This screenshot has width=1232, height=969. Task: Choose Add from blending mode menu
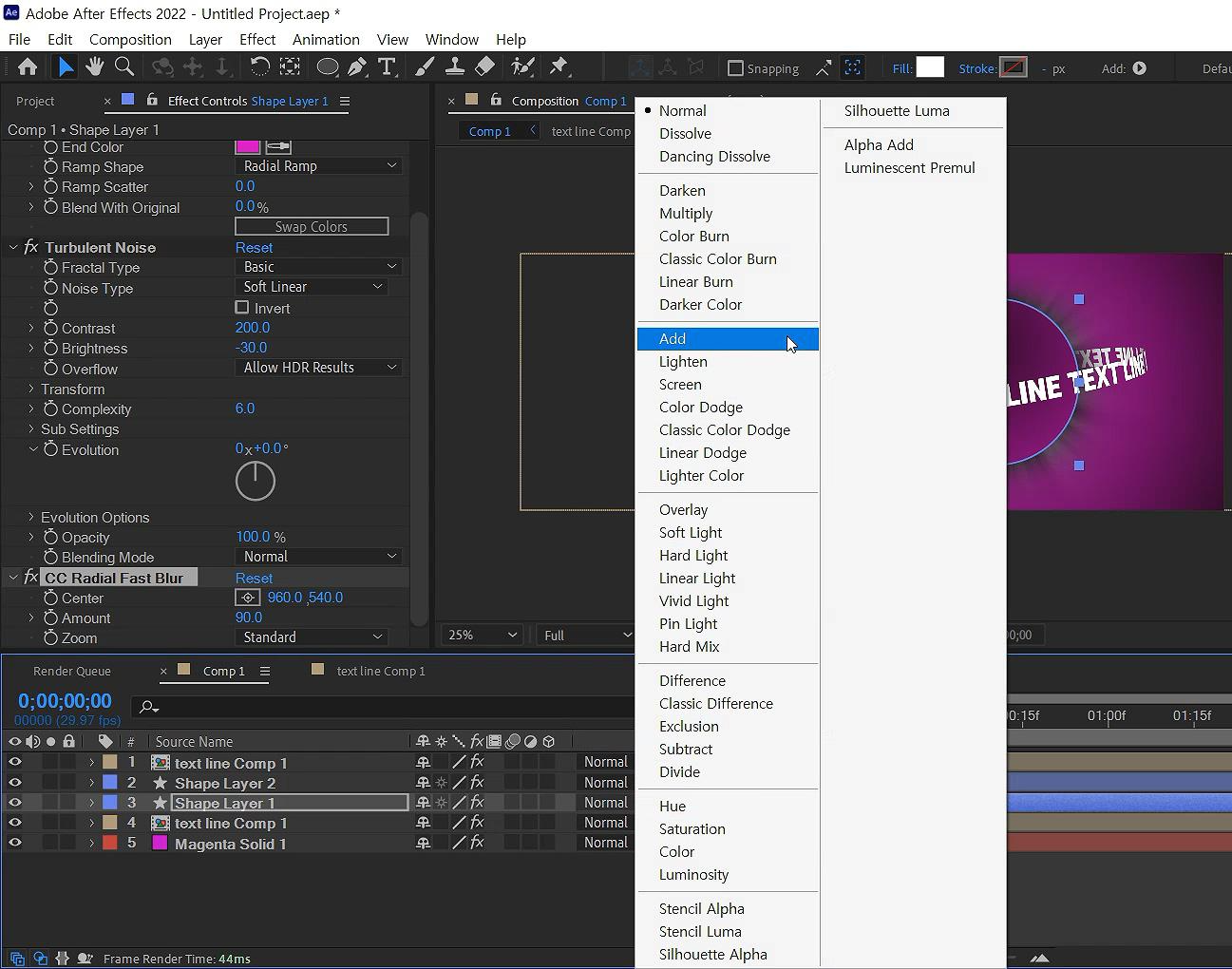[728, 339]
